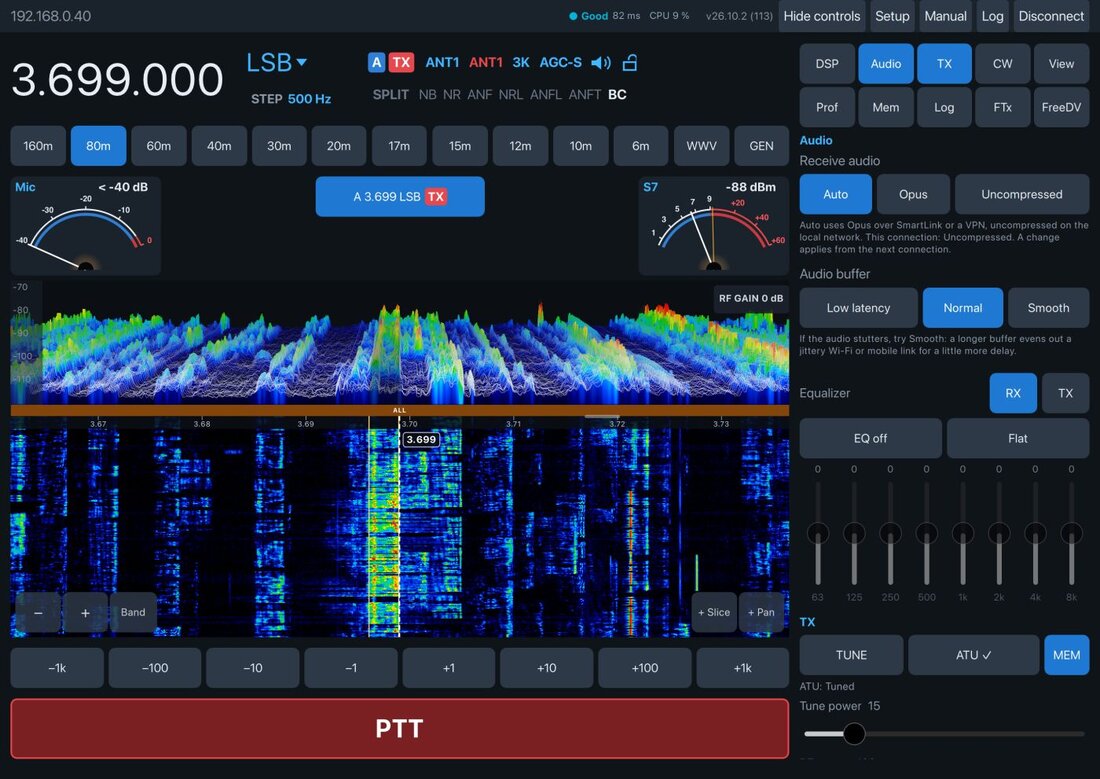Select the TX equalizer button beside RX
This screenshot has width=1100, height=779.
pyautogui.click(x=1065, y=393)
